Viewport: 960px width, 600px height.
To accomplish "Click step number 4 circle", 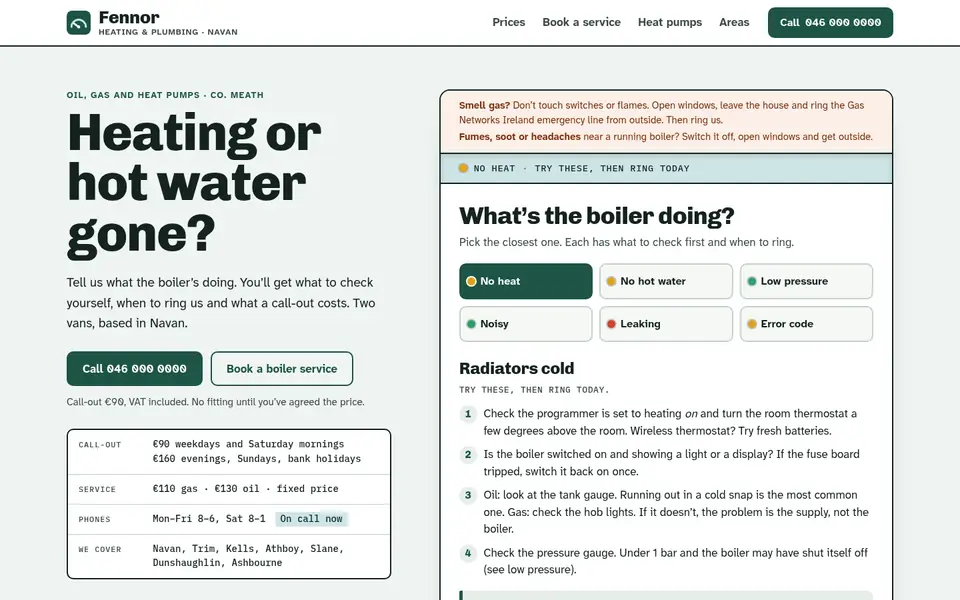I will click(468, 553).
